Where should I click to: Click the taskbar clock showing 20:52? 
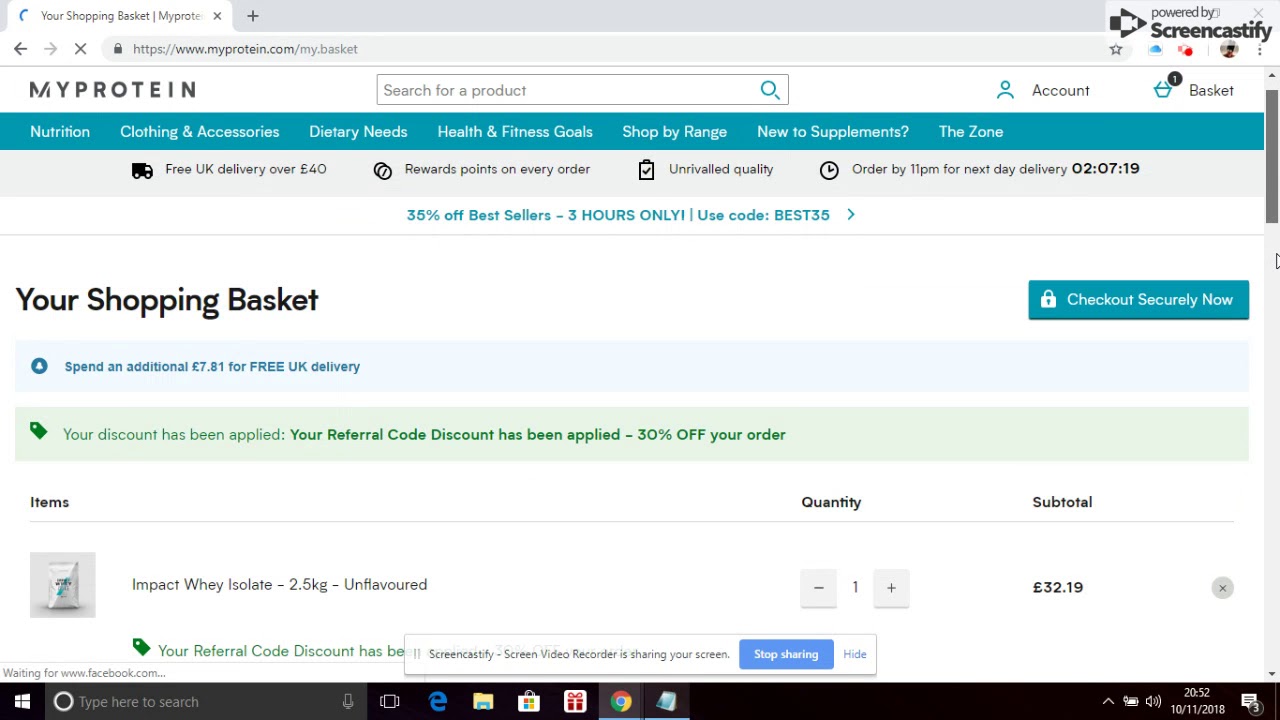1197,693
